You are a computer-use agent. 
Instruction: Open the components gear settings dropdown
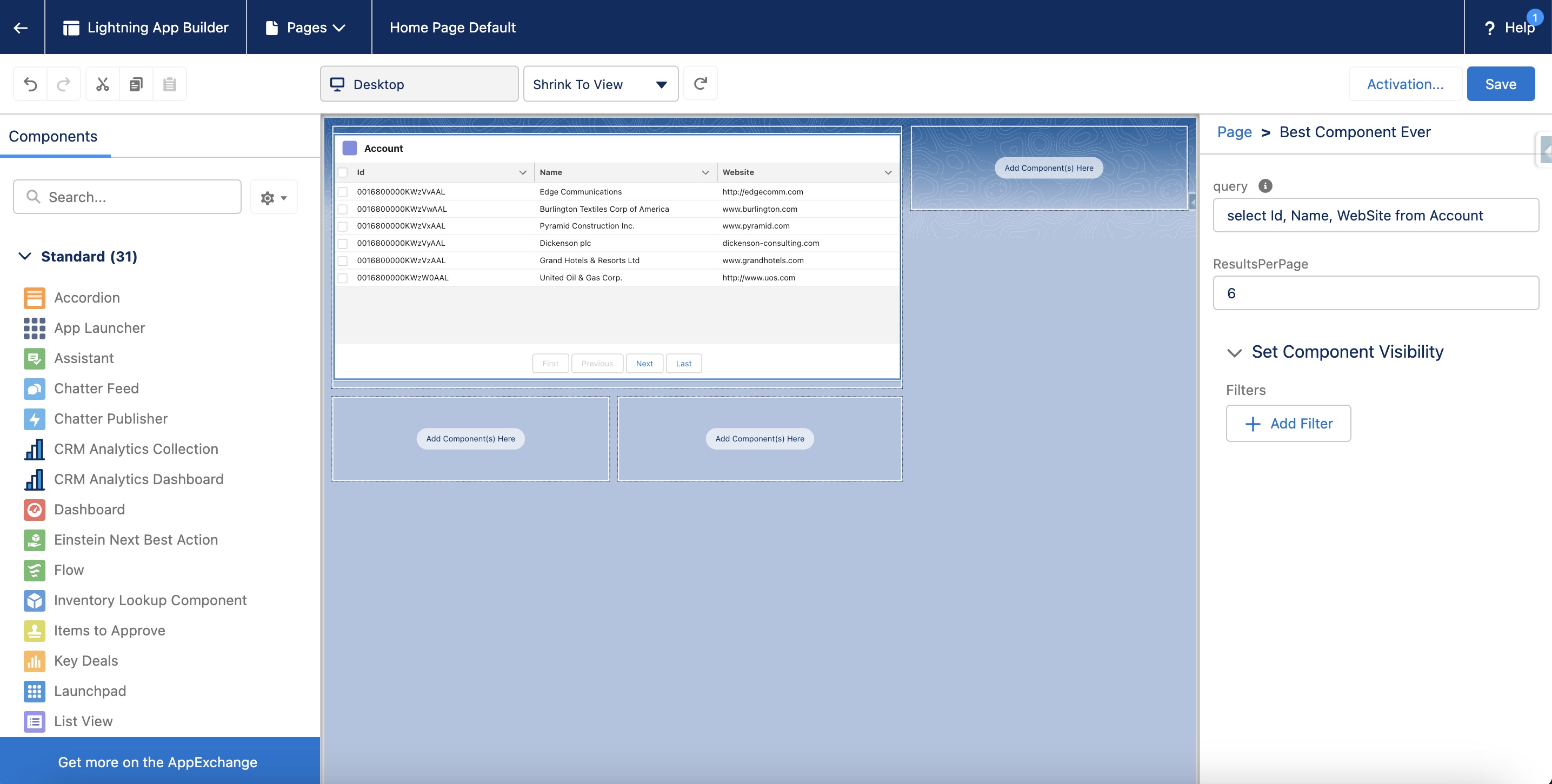point(274,197)
